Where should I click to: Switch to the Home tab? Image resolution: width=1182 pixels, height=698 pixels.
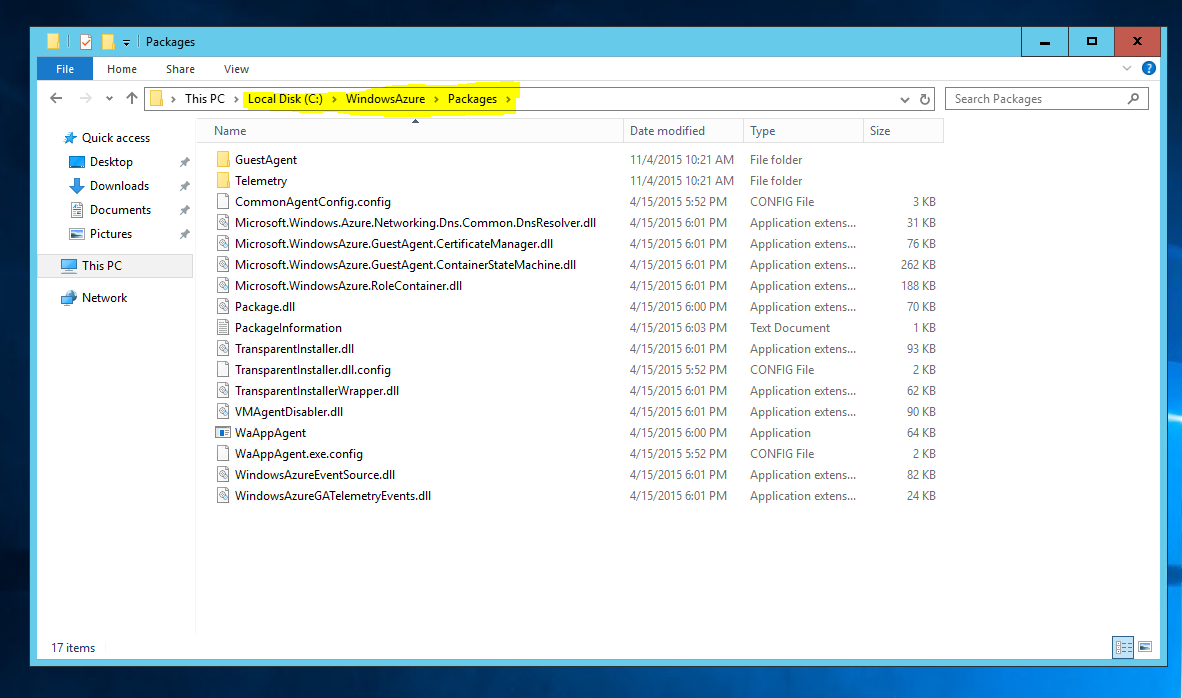tap(122, 69)
